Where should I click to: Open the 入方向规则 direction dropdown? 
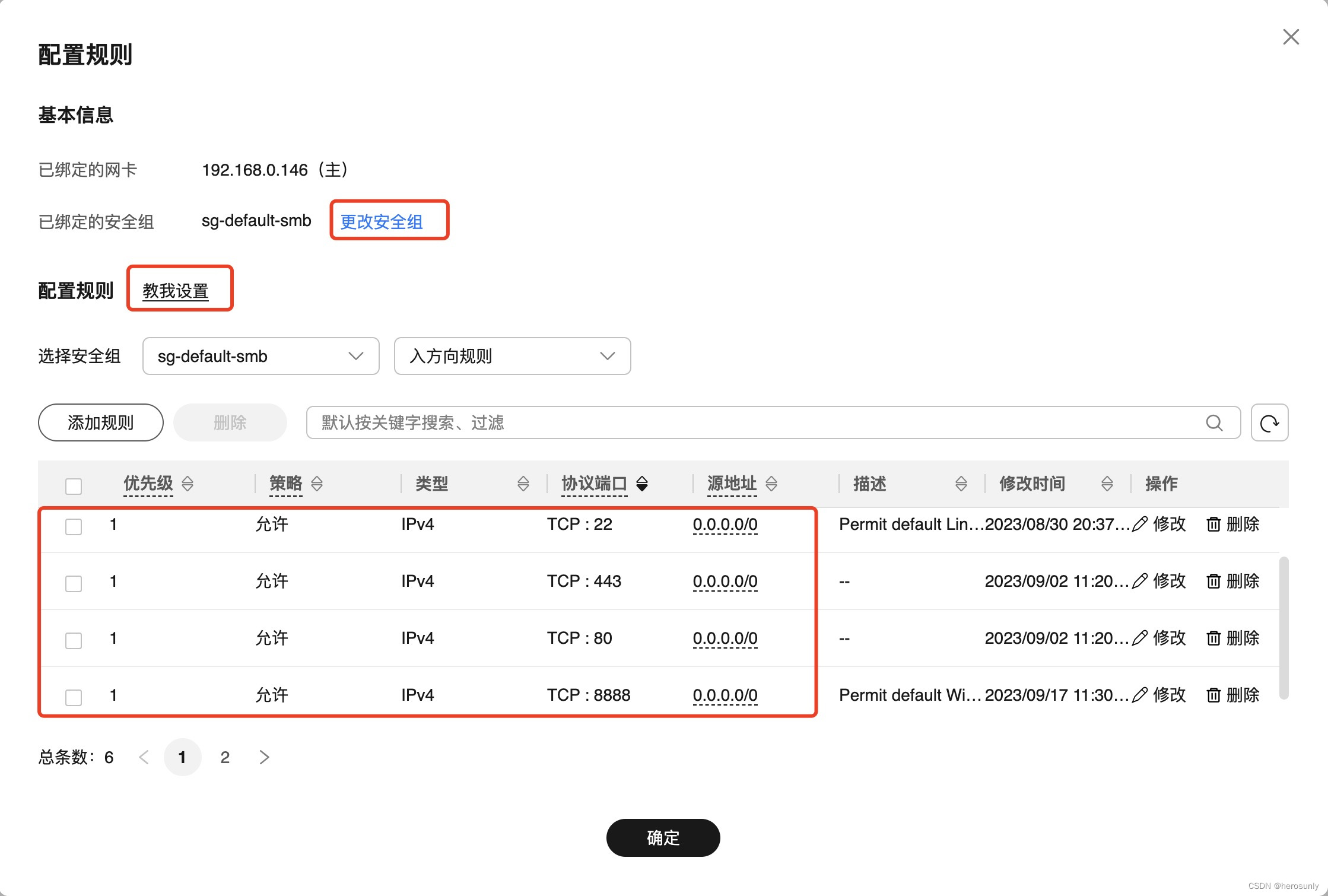(513, 356)
